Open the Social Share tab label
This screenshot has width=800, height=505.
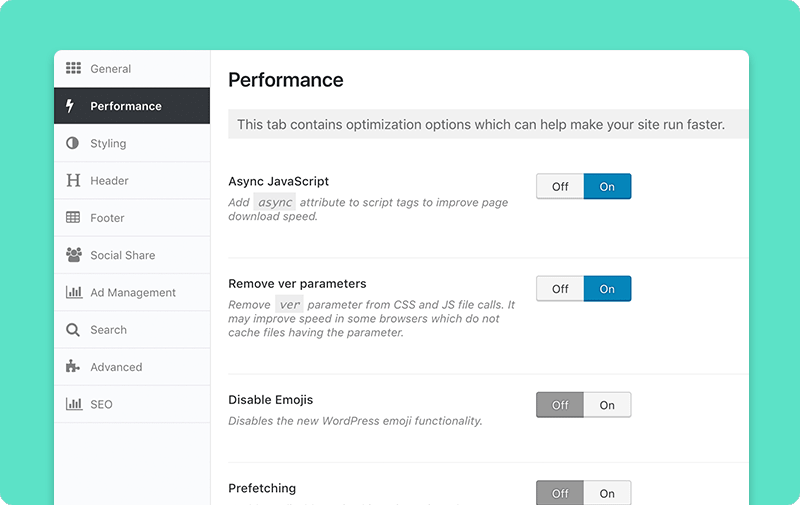122,255
